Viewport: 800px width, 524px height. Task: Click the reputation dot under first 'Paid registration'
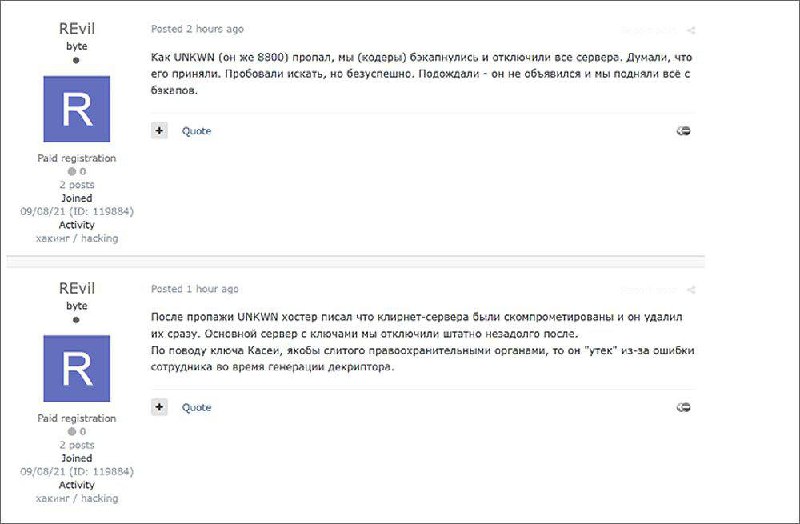[72, 171]
